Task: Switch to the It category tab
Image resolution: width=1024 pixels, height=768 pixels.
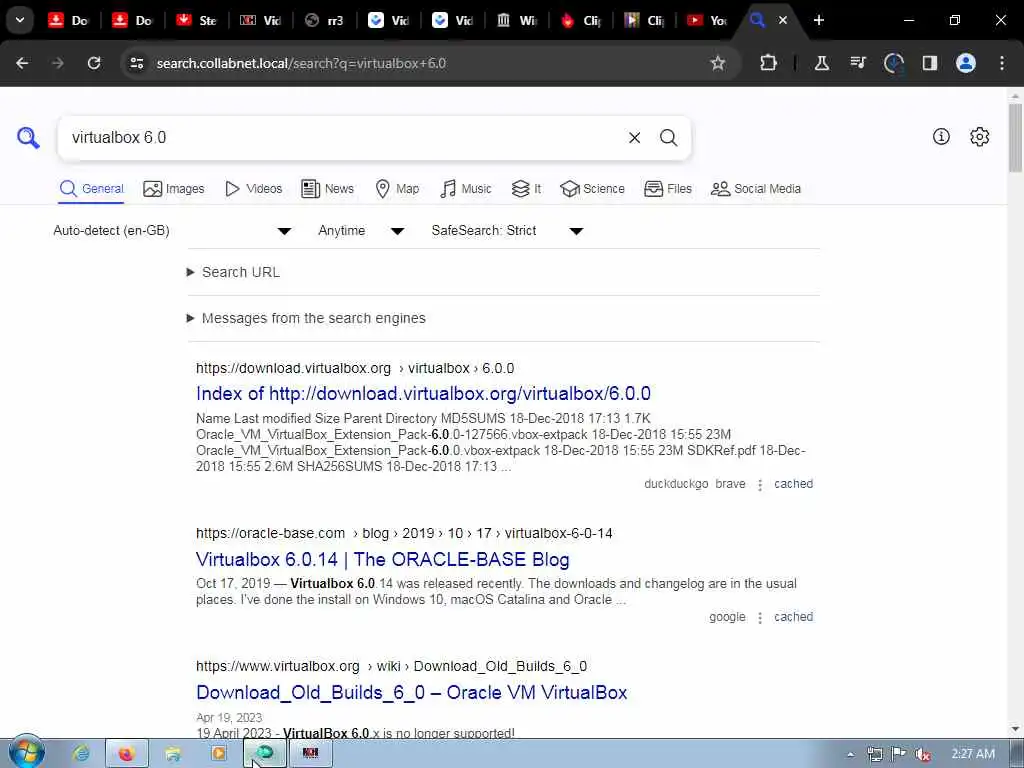Action: tap(526, 189)
